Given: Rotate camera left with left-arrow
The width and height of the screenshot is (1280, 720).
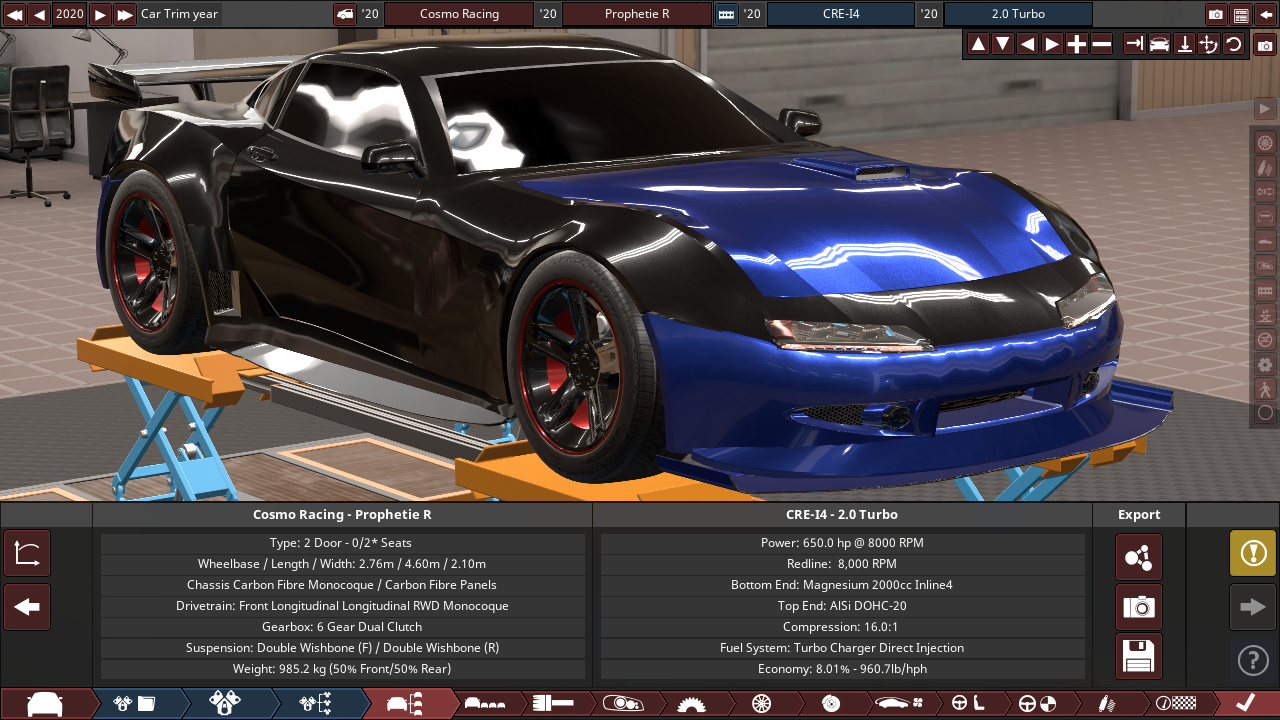Looking at the screenshot, I should coord(1027,44).
